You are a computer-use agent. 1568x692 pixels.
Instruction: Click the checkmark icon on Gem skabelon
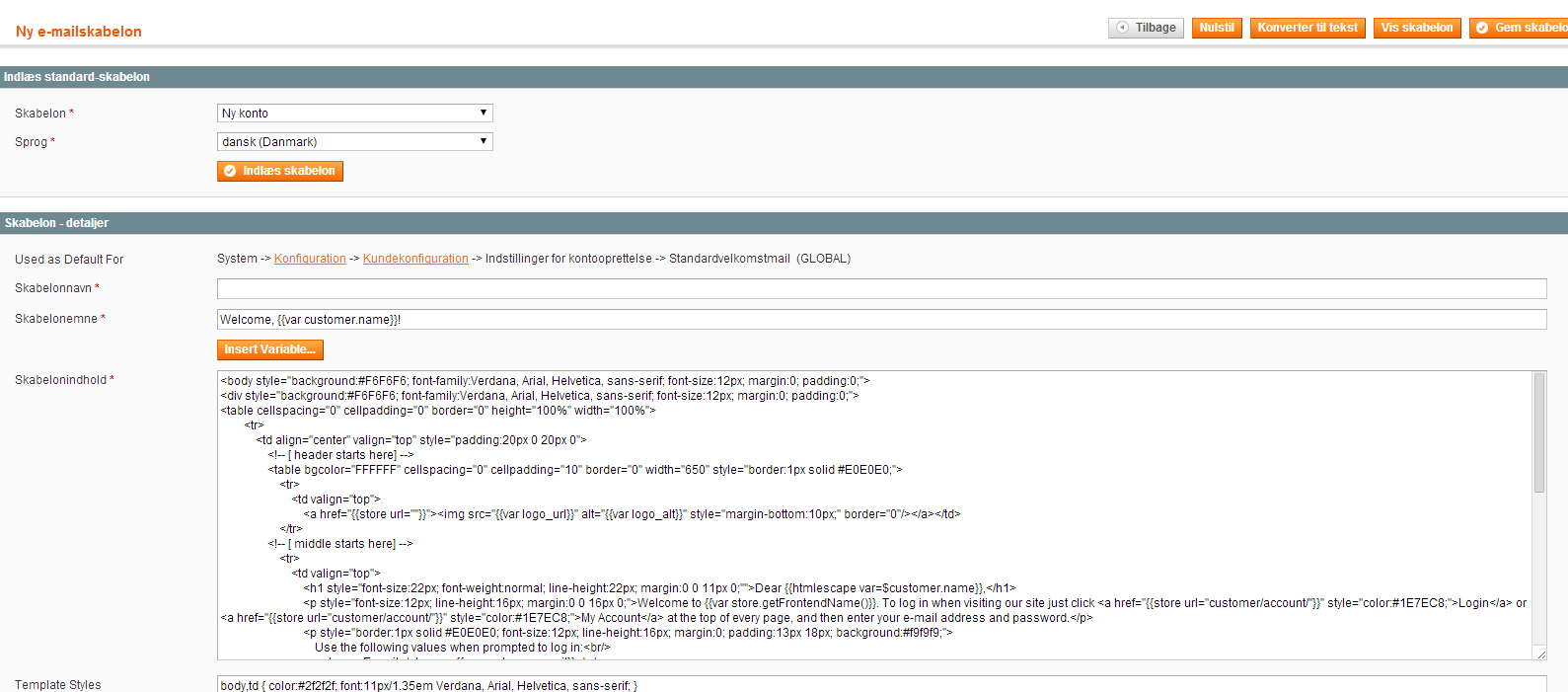(1482, 28)
